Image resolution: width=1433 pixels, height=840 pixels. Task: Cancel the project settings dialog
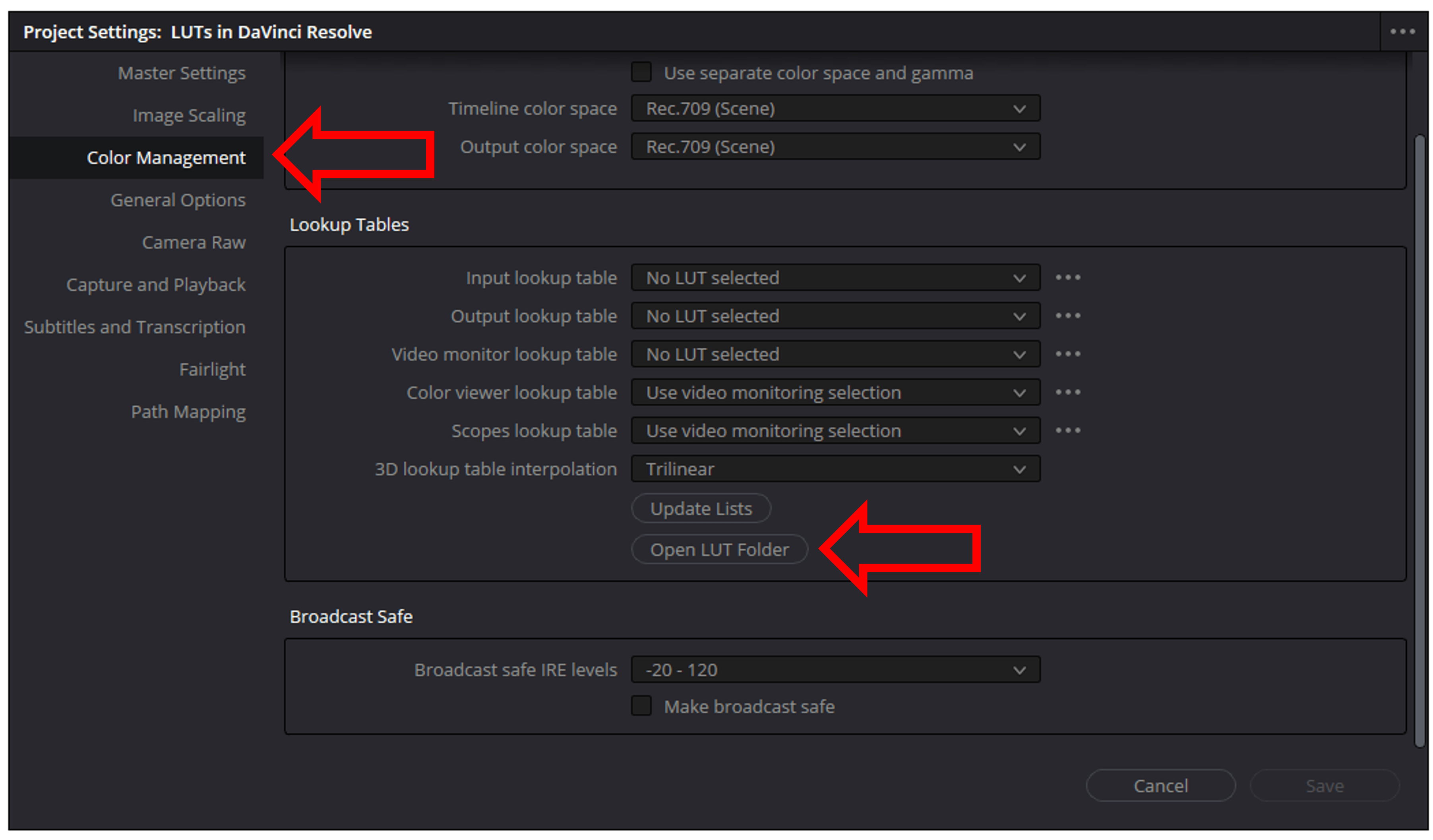(x=1161, y=786)
